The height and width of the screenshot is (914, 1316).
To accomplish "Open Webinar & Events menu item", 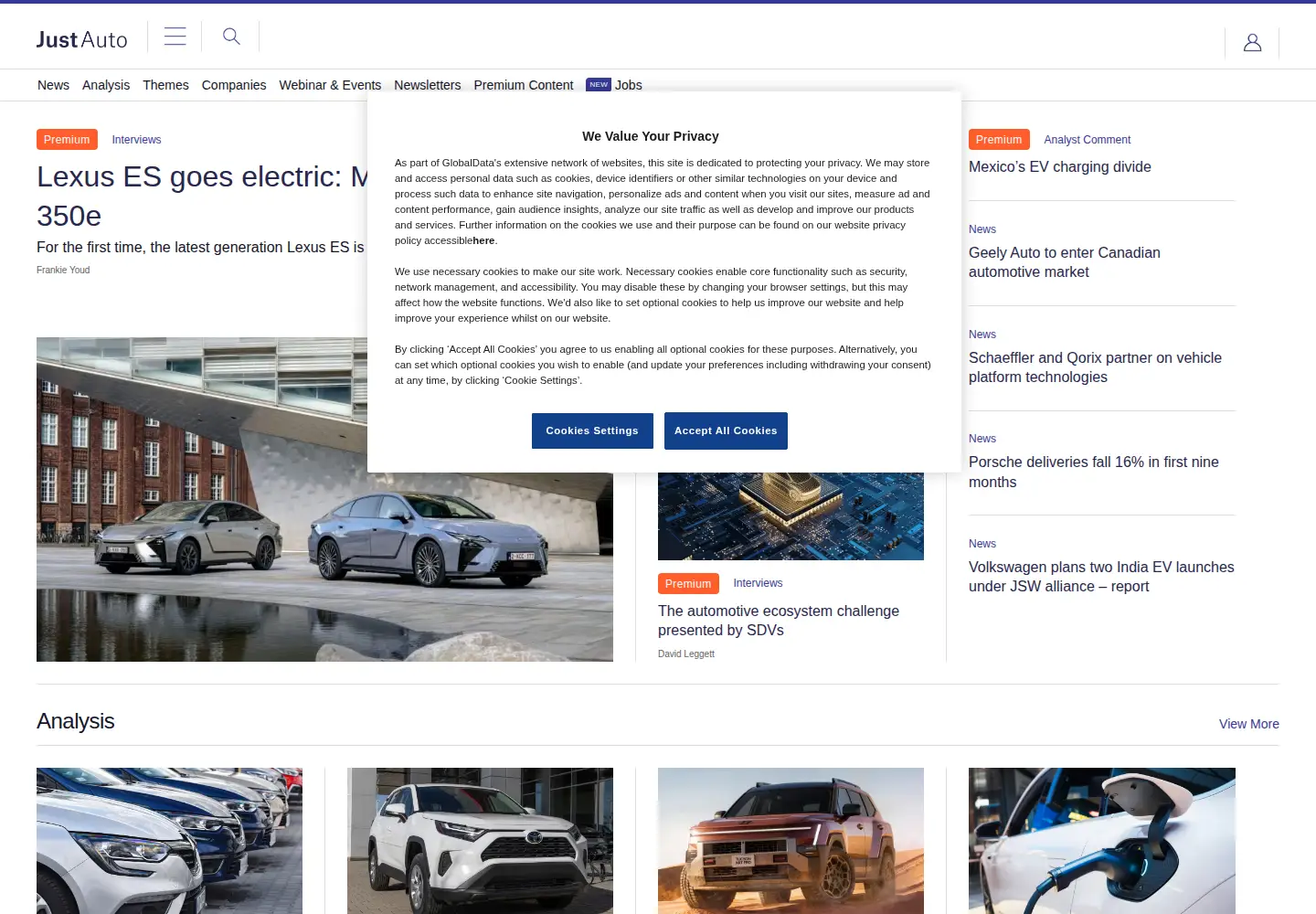I will (330, 85).
